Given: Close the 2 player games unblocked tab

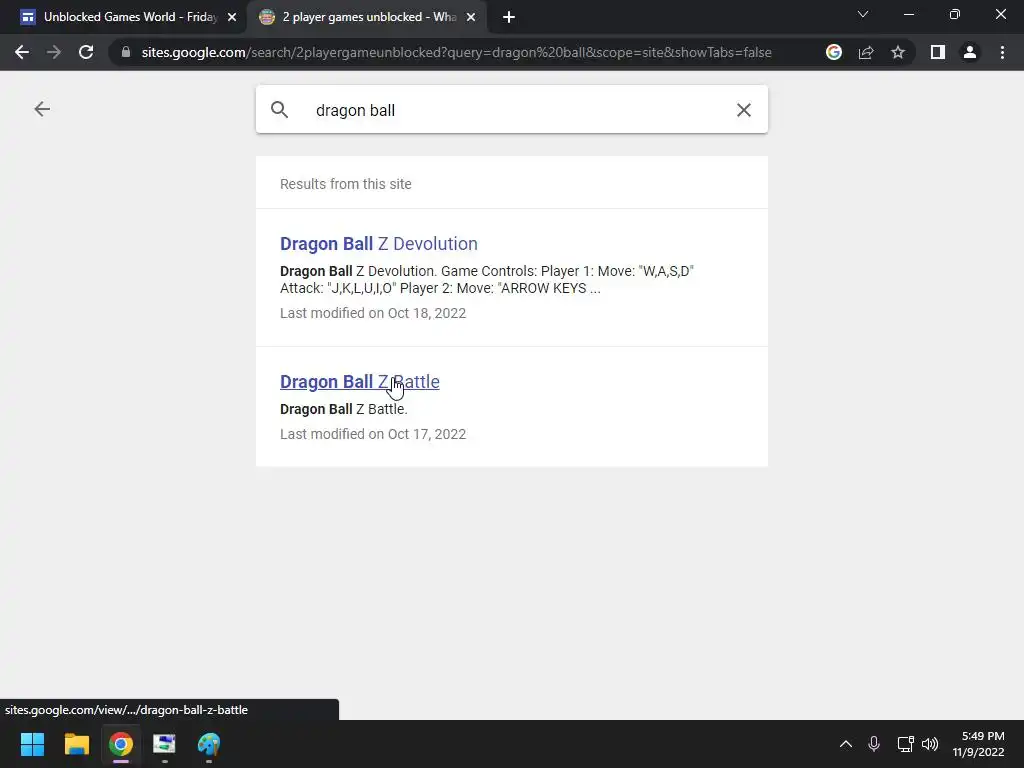Looking at the screenshot, I should click(471, 18).
